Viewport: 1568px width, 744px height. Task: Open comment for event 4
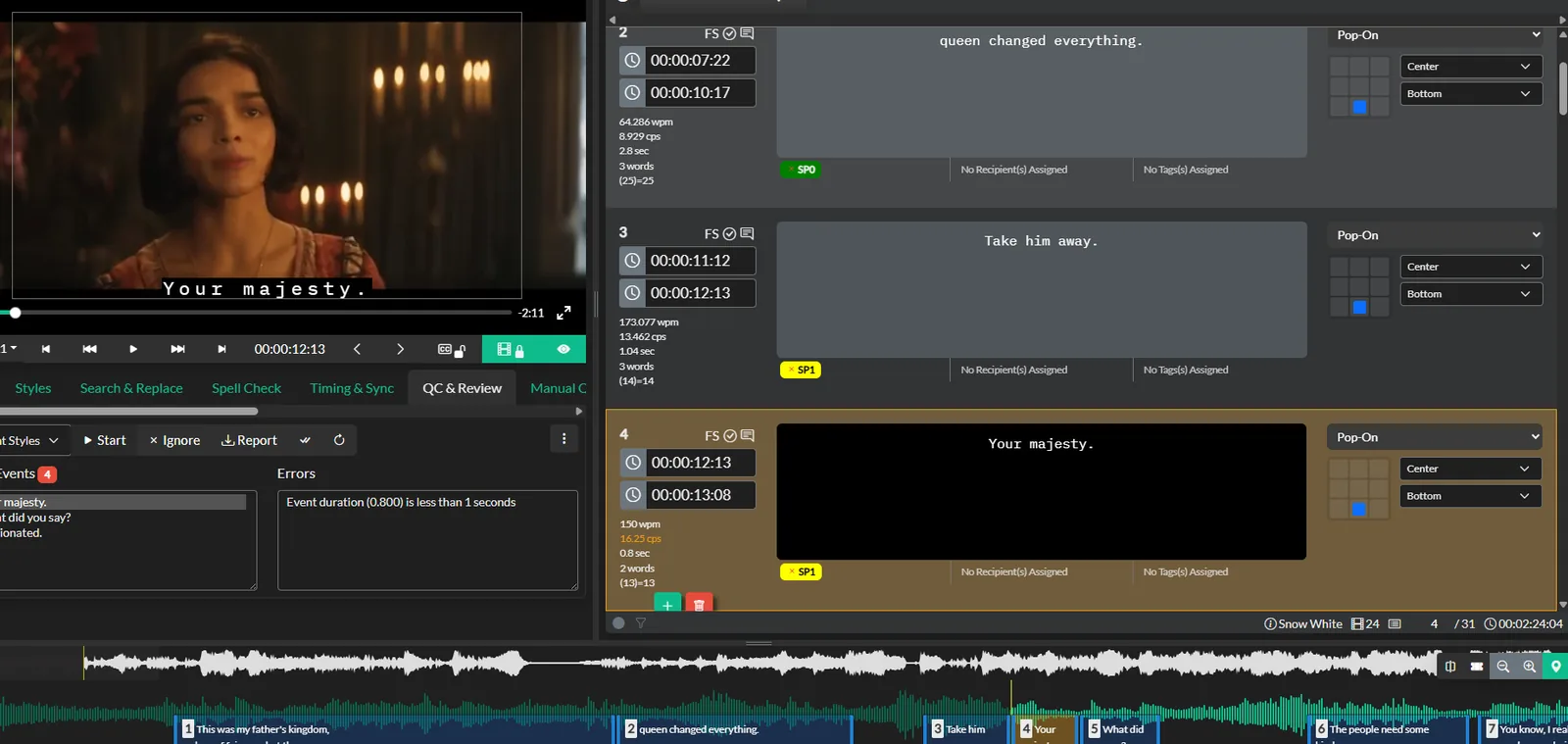[x=747, y=436]
